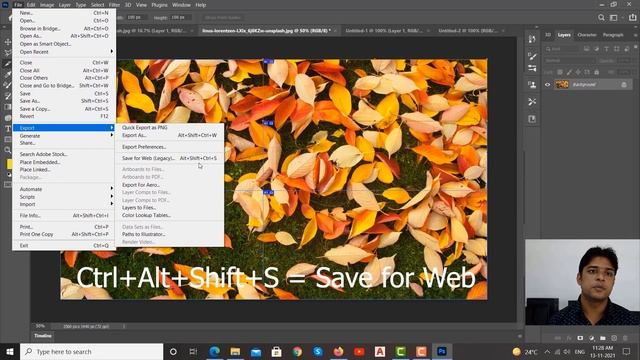The width and height of the screenshot is (640, 360).
Task: Hide the Background layer eye icon
Action: click(548, 84)
